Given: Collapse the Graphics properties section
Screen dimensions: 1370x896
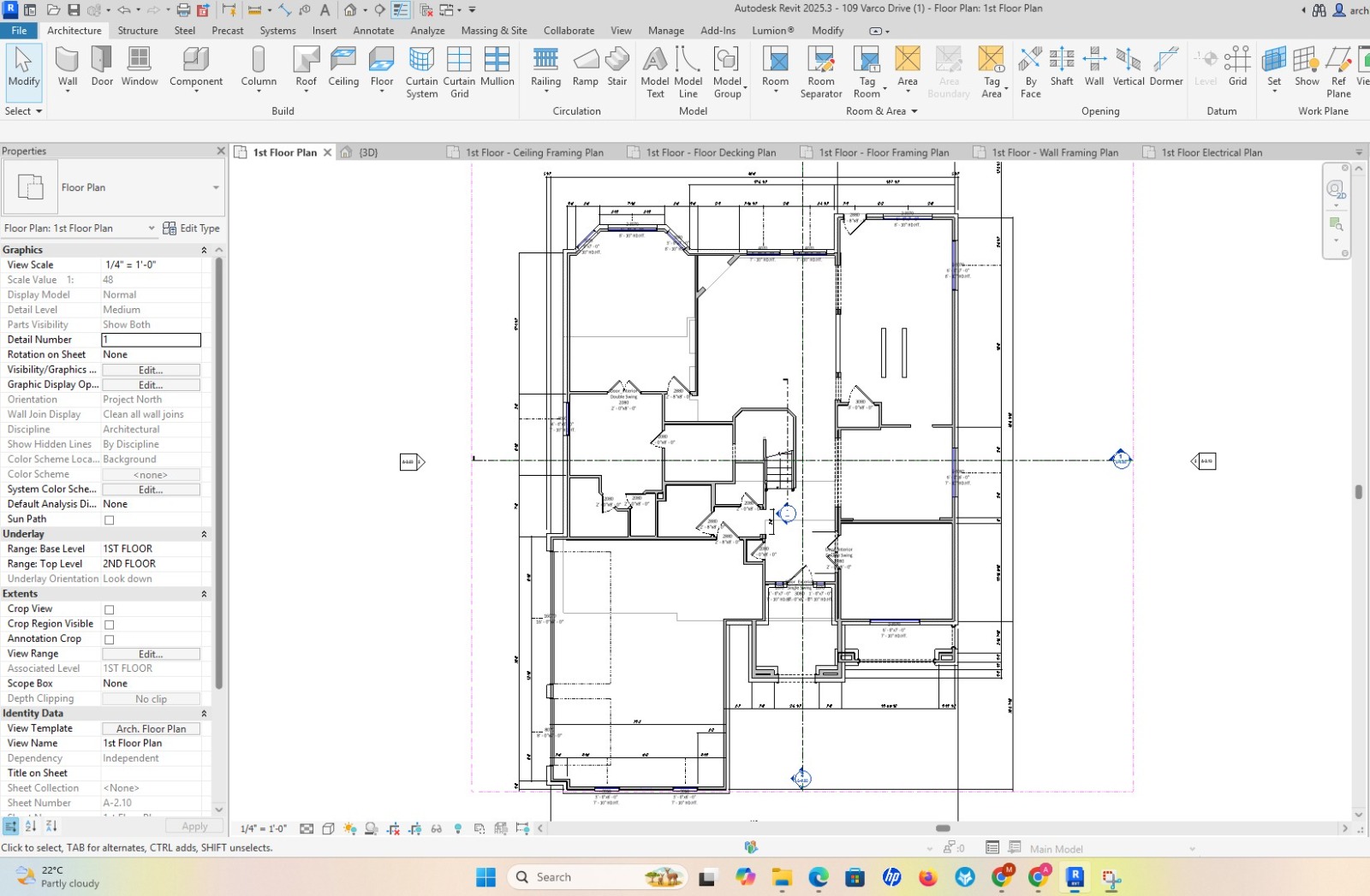Looking at the screenshot, I should coord(204,250).
